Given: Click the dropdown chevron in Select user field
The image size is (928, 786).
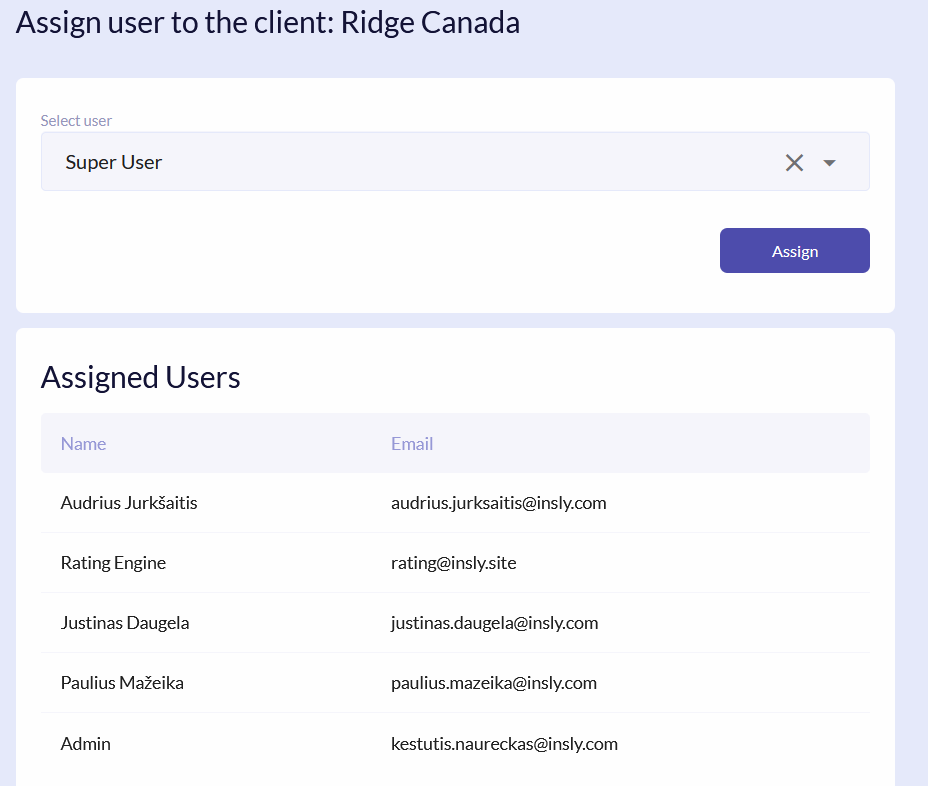Looking at the screenshot, I should 829,162.
